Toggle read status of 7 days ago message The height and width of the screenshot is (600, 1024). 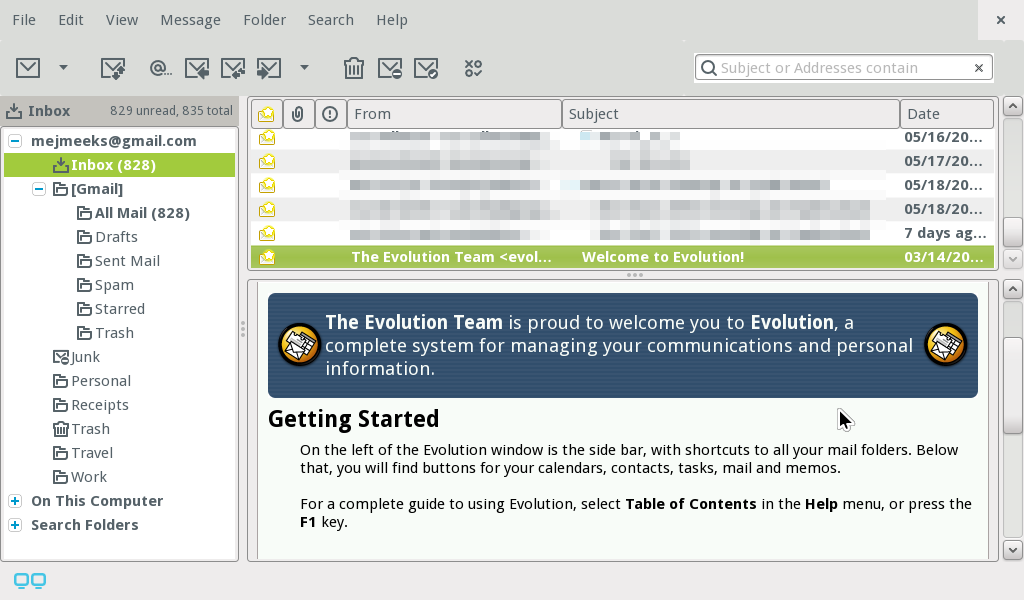coord(266,234)
